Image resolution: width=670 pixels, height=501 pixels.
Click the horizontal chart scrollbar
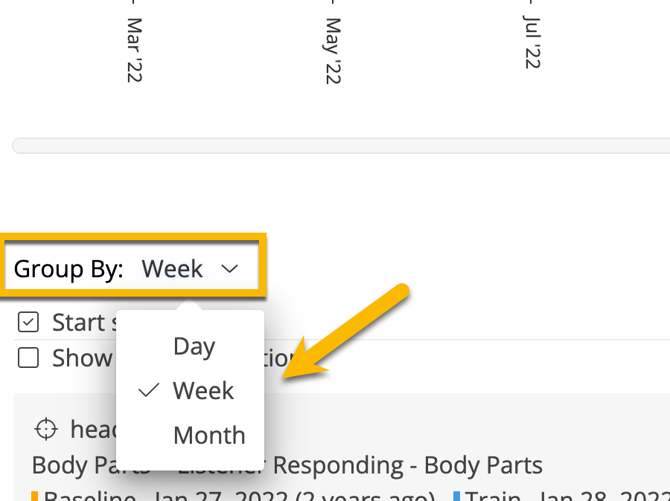tap(340, 146)
